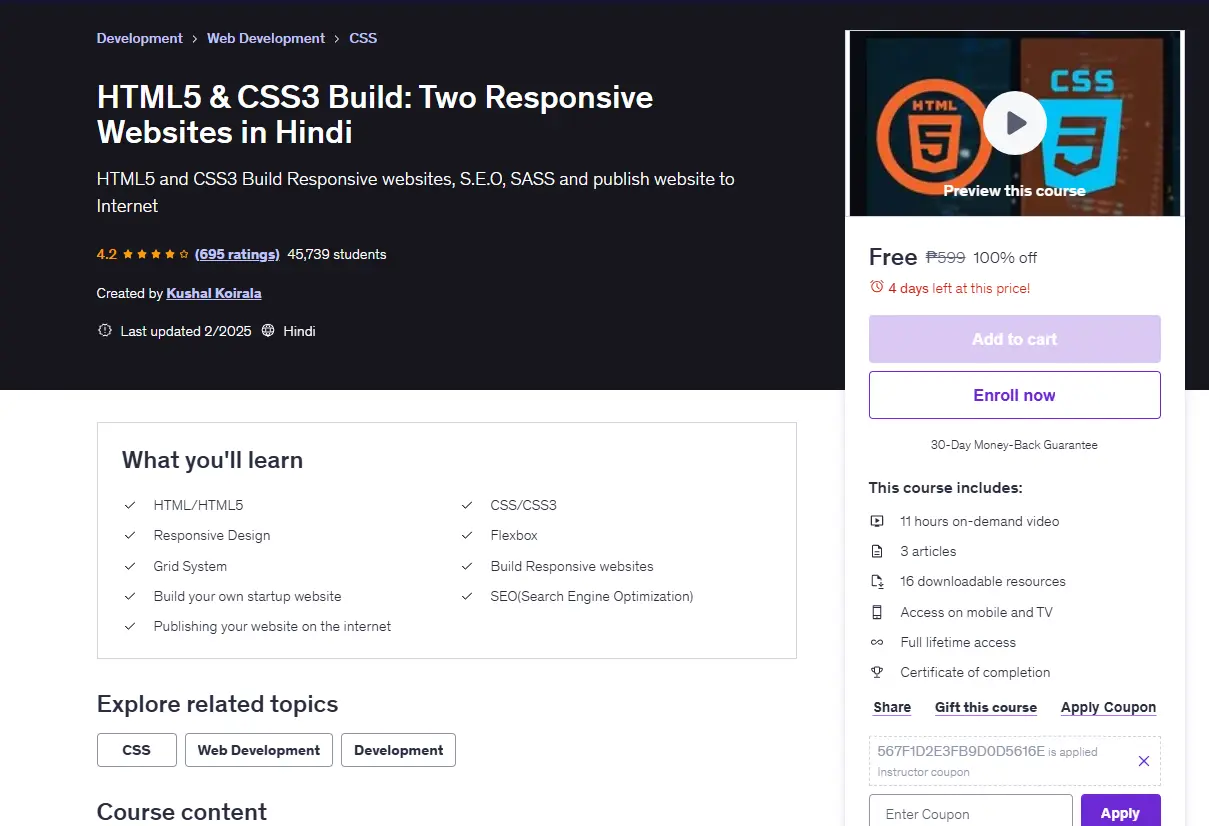Select the Web Development topic chip
Image resolution: width=1209 pixels, height=826 pixels.
pos(259,750)
